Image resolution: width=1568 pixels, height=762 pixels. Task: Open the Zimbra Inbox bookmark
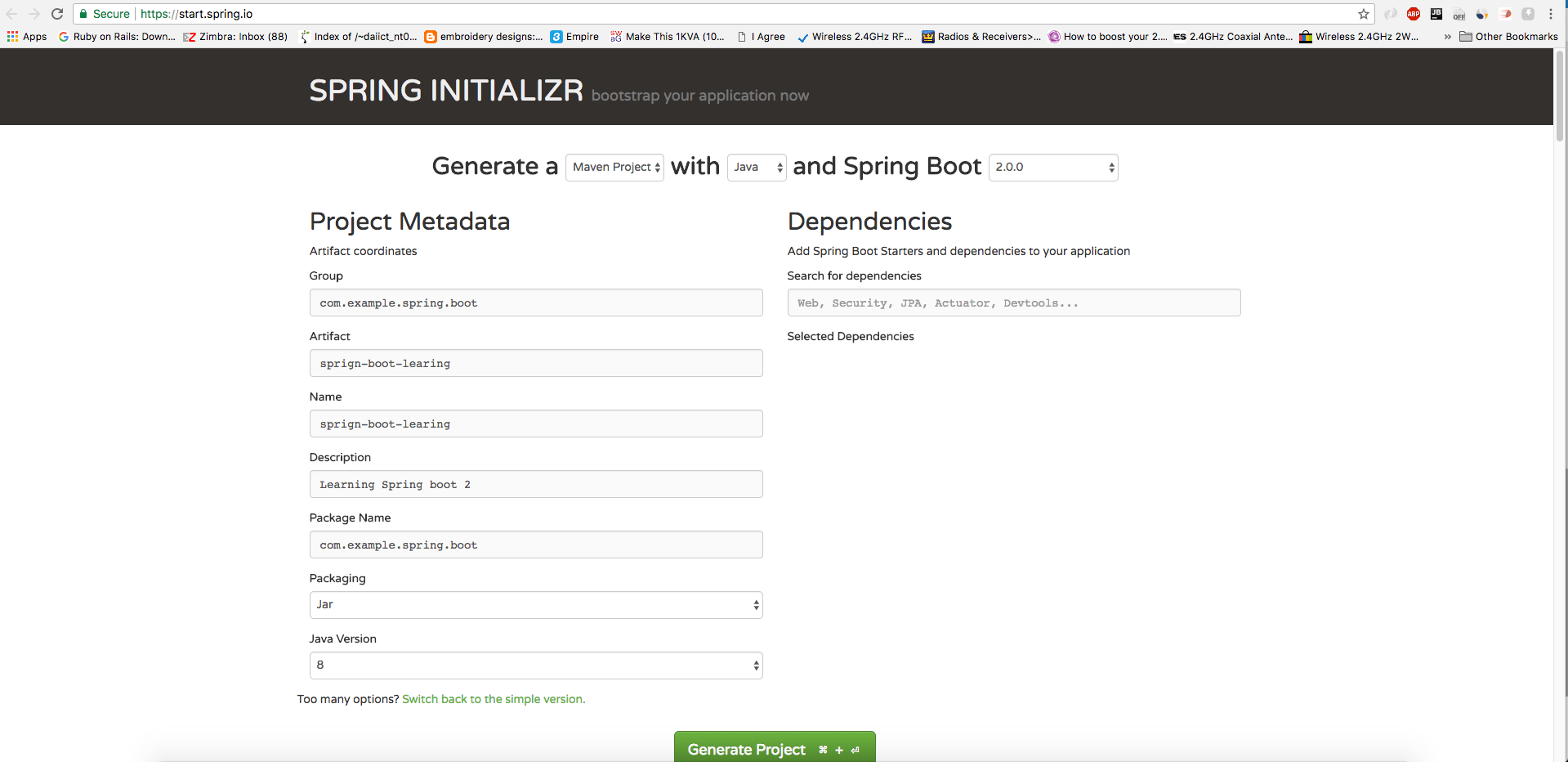pyautogui.click(x=235, y=37)
